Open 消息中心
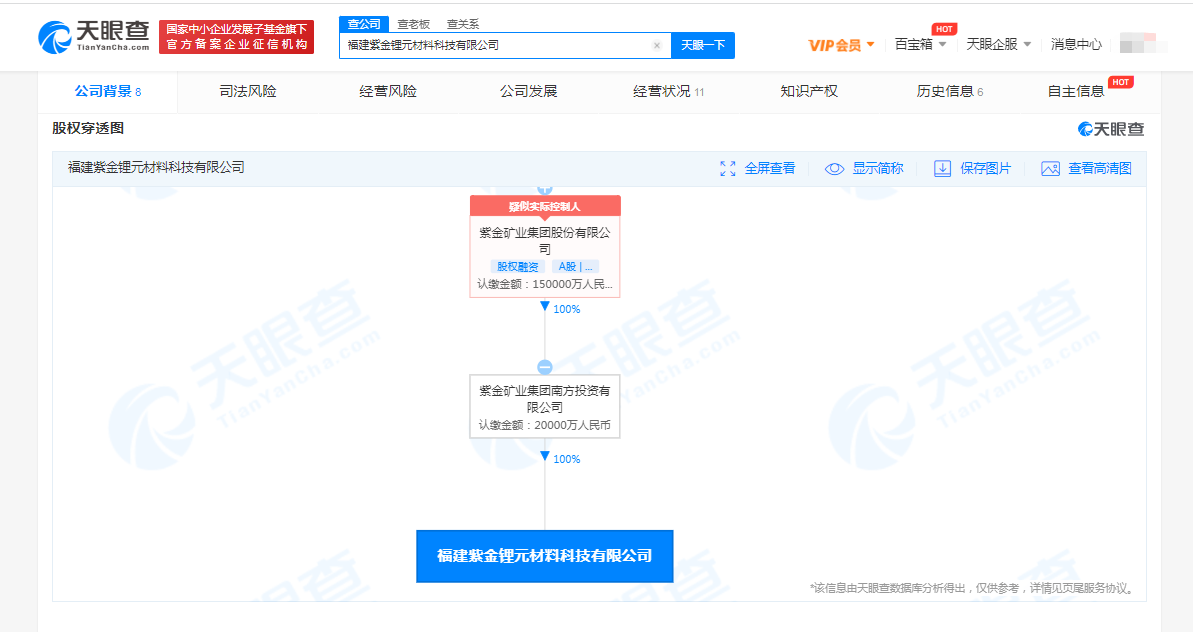1193x632 pixels. click(1076, 44)
